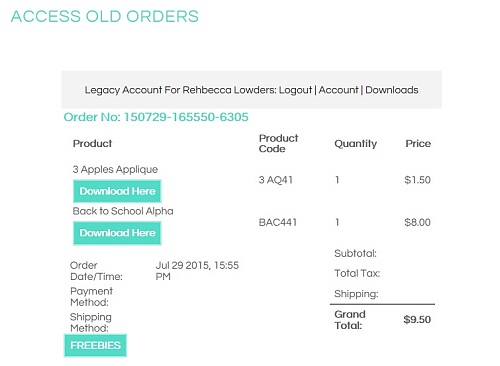The image size is (500, 366).
Task: Click the $1.50 price value
Action: (417, 180)
